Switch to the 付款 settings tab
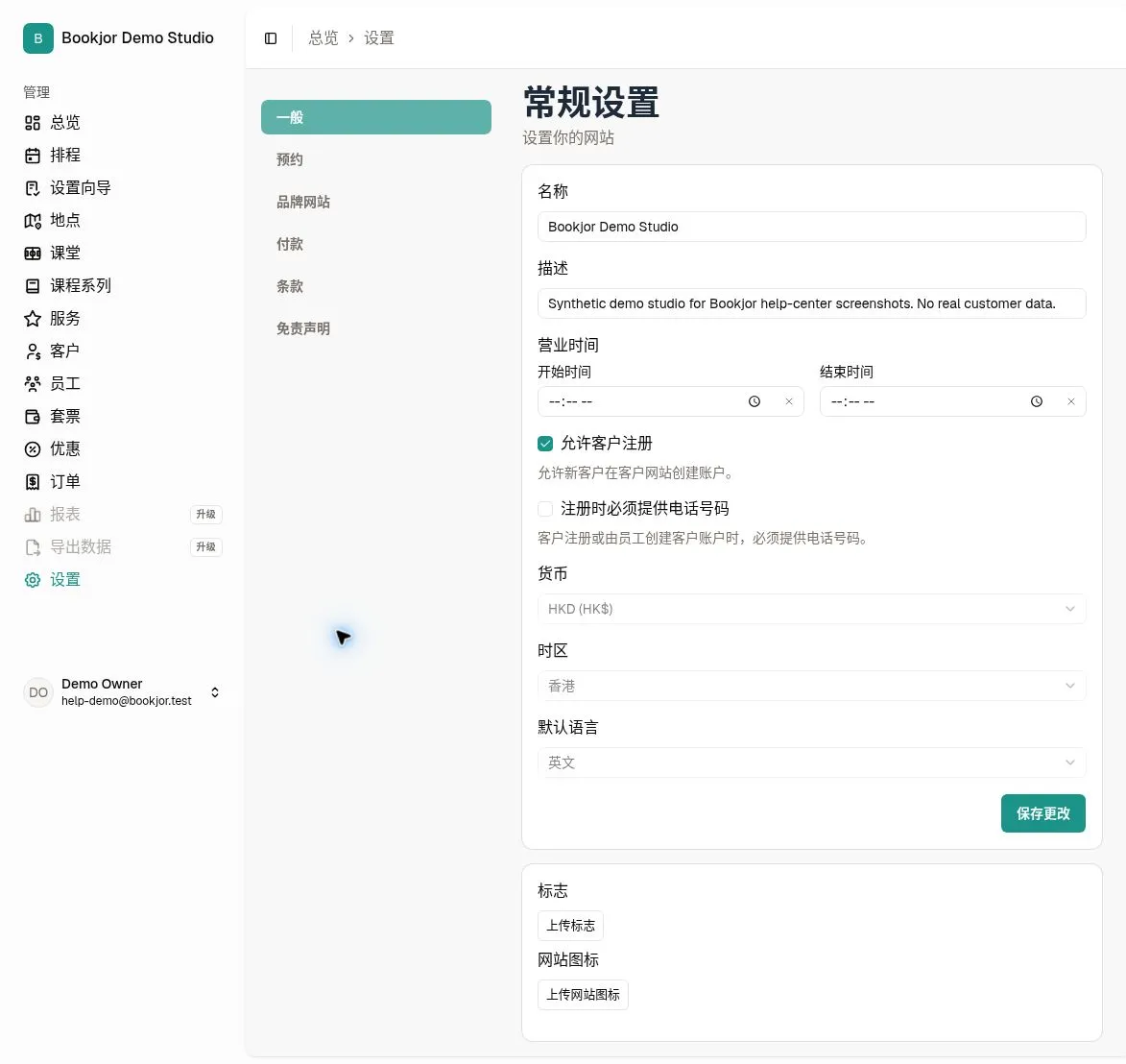Screen dimensions: 1126x1064 tap(375, 244)
